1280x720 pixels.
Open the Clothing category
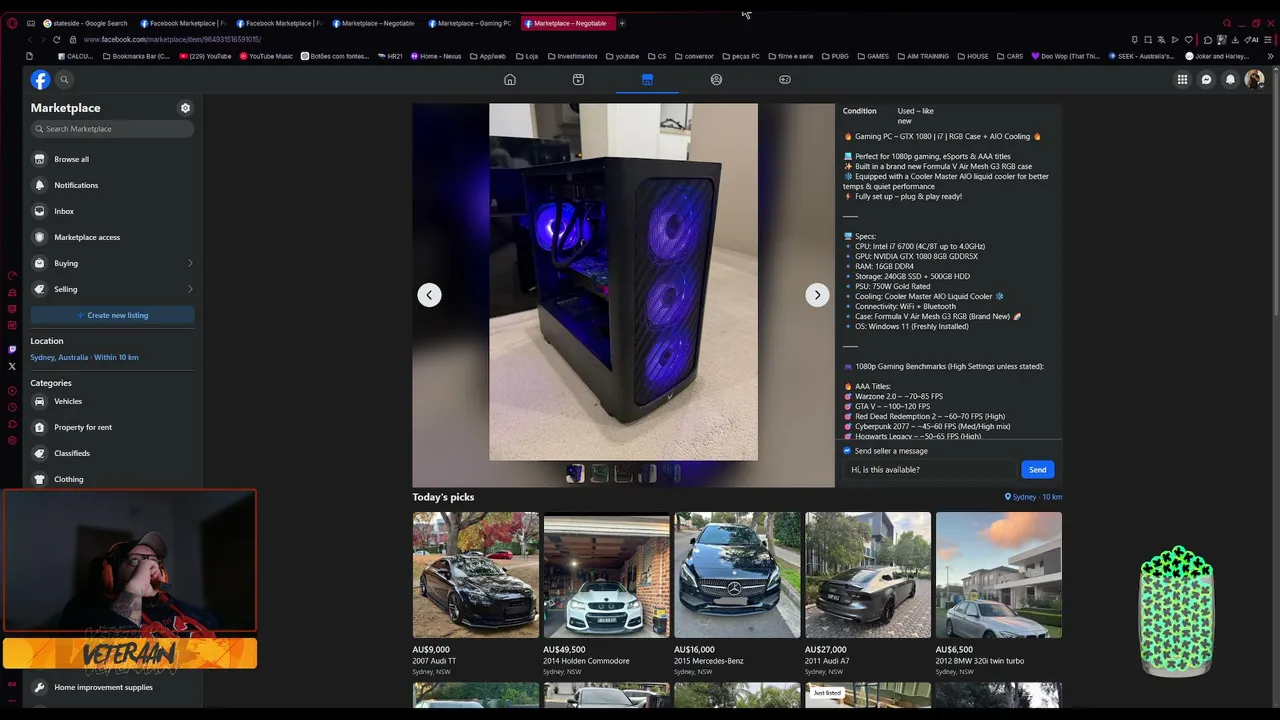[112, 479]
